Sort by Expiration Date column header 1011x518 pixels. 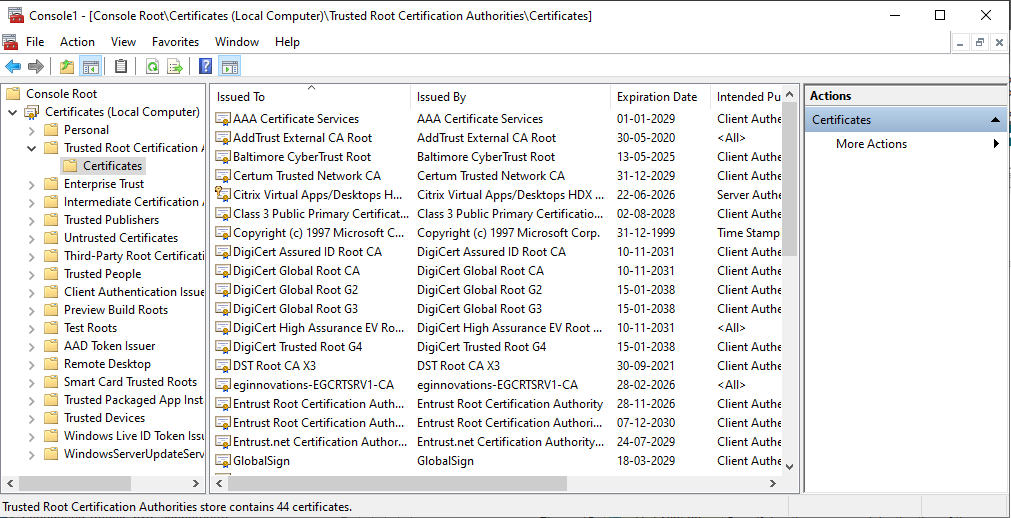[660, 97]
